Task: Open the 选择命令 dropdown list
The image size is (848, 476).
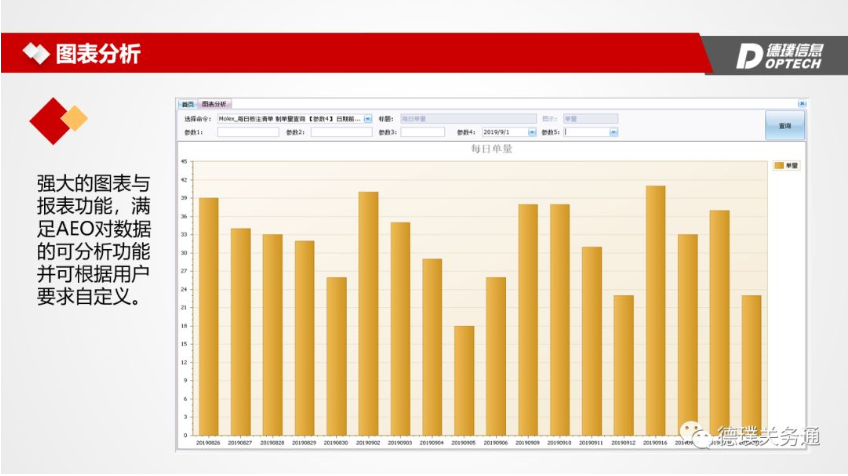Action: pos(367,118)
